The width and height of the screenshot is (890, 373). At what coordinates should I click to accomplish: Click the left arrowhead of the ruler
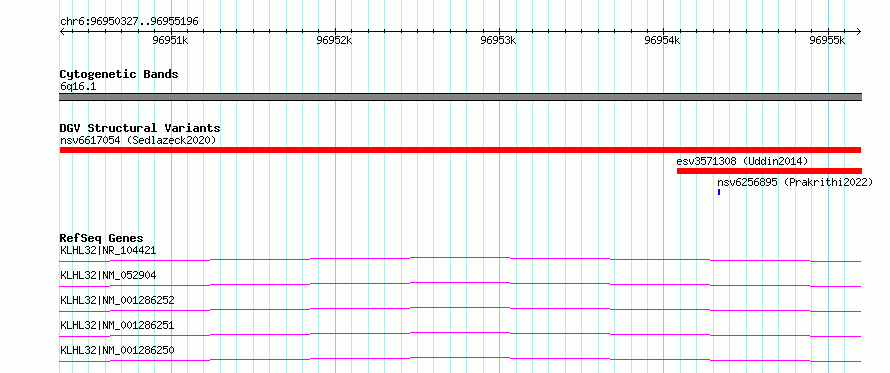[x=62, y=31]
